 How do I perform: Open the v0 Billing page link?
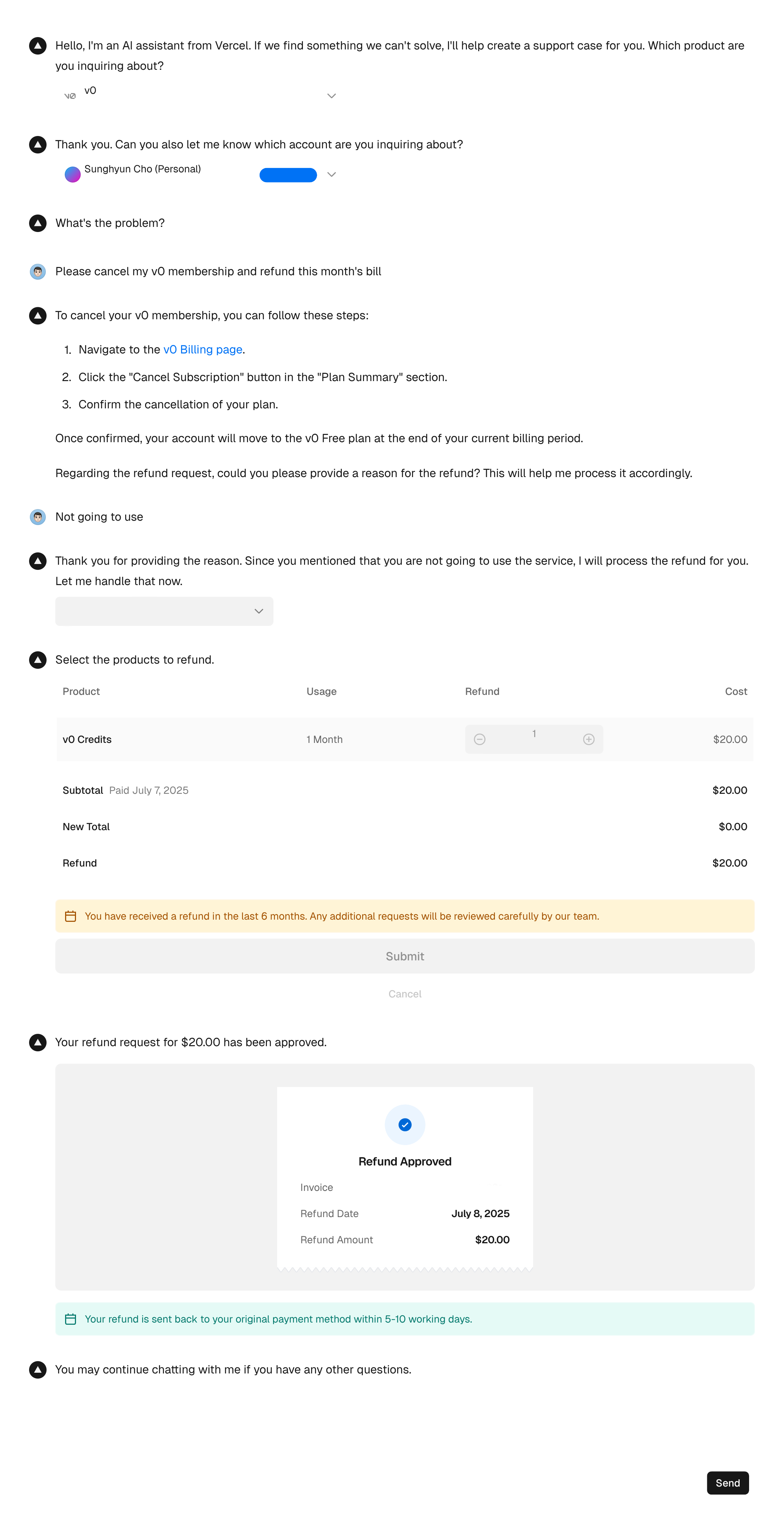click(203, 350)
